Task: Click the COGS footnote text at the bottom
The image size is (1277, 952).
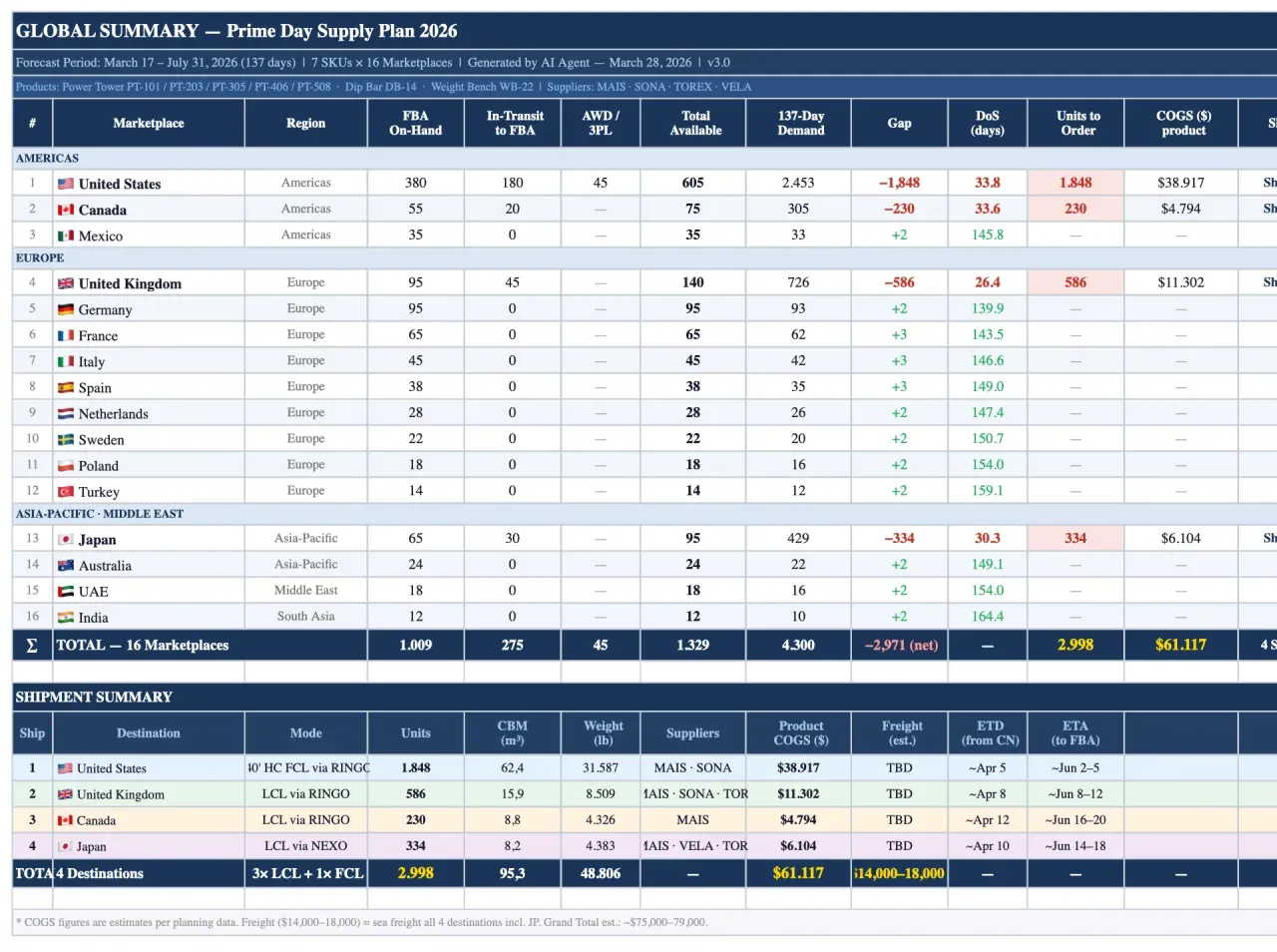Action: click(362, 922)
